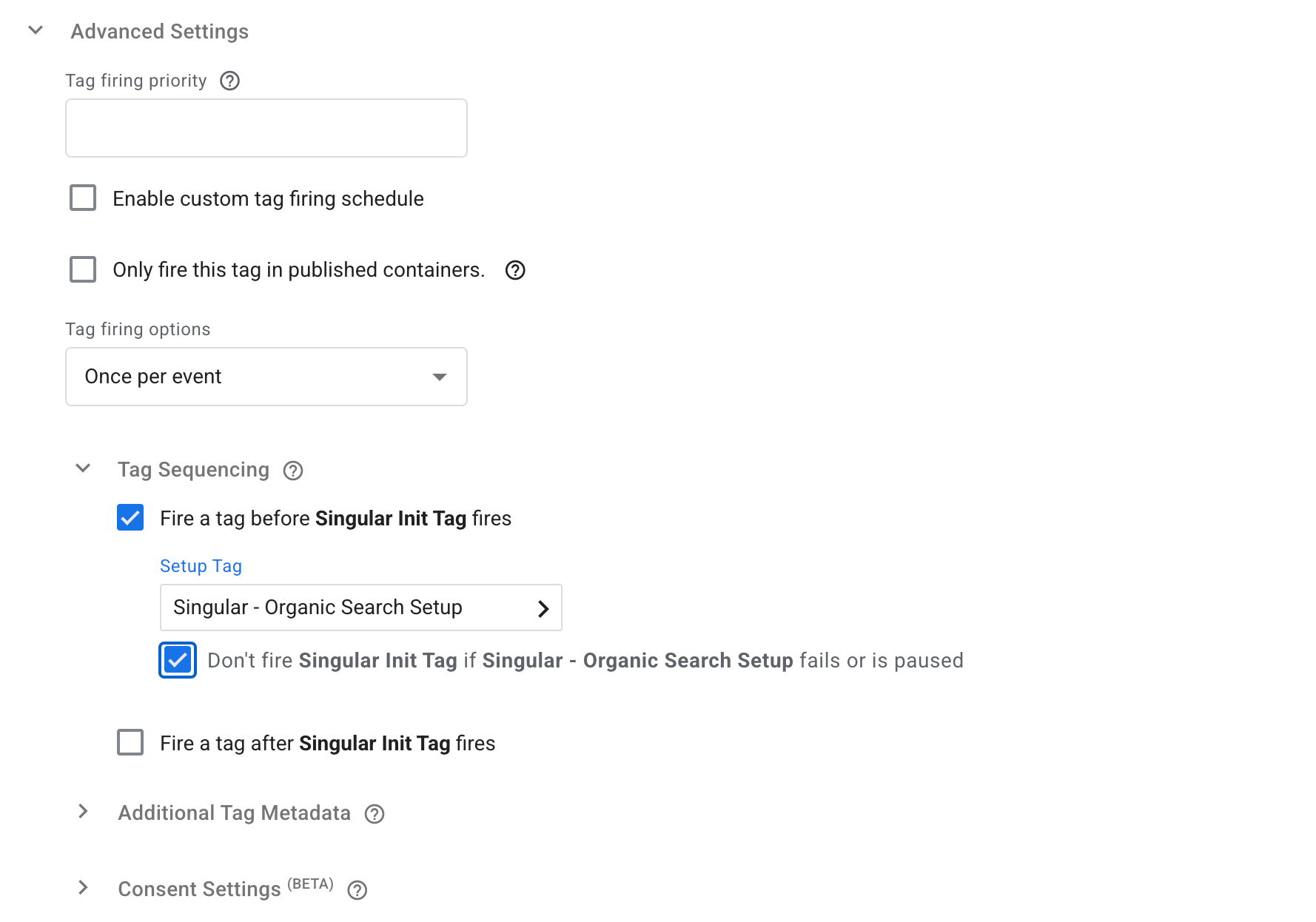
Task: Open the Tag firing options dropdown arrow
Action: [x=440, y=377]
